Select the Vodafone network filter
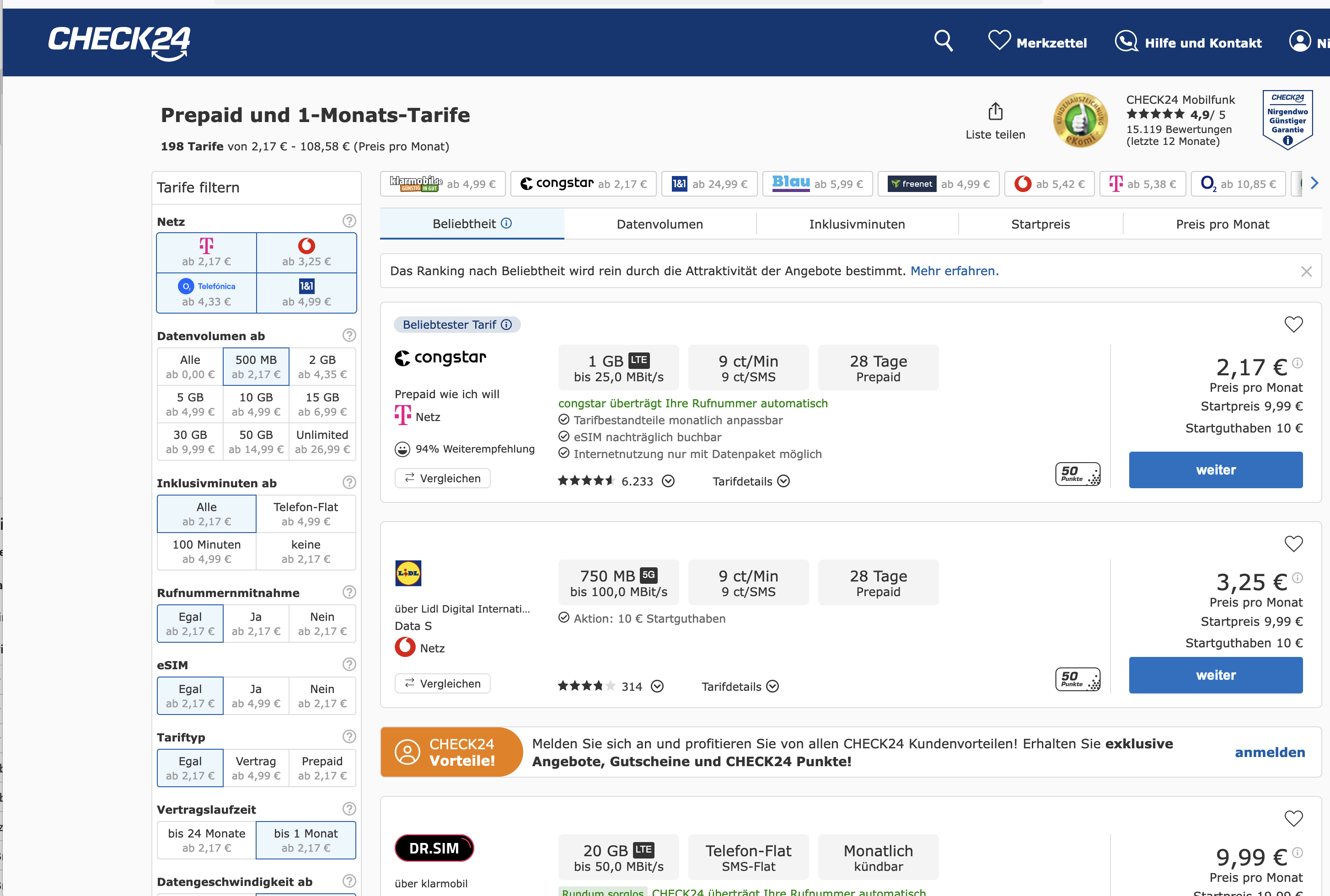The width and height of the screenshot is (1330, 896). click(306, 252)
